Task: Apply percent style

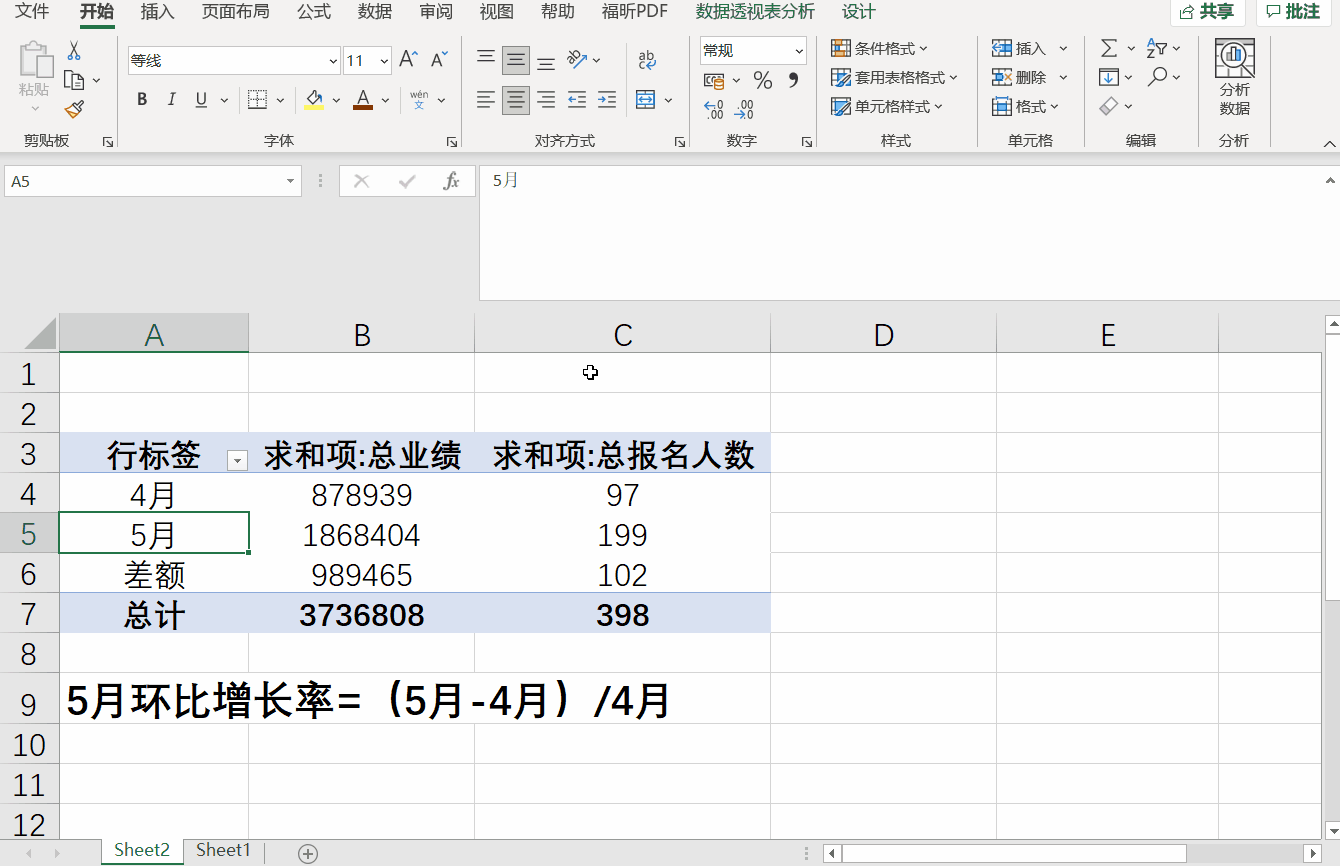Action: [x=763, y=80]
